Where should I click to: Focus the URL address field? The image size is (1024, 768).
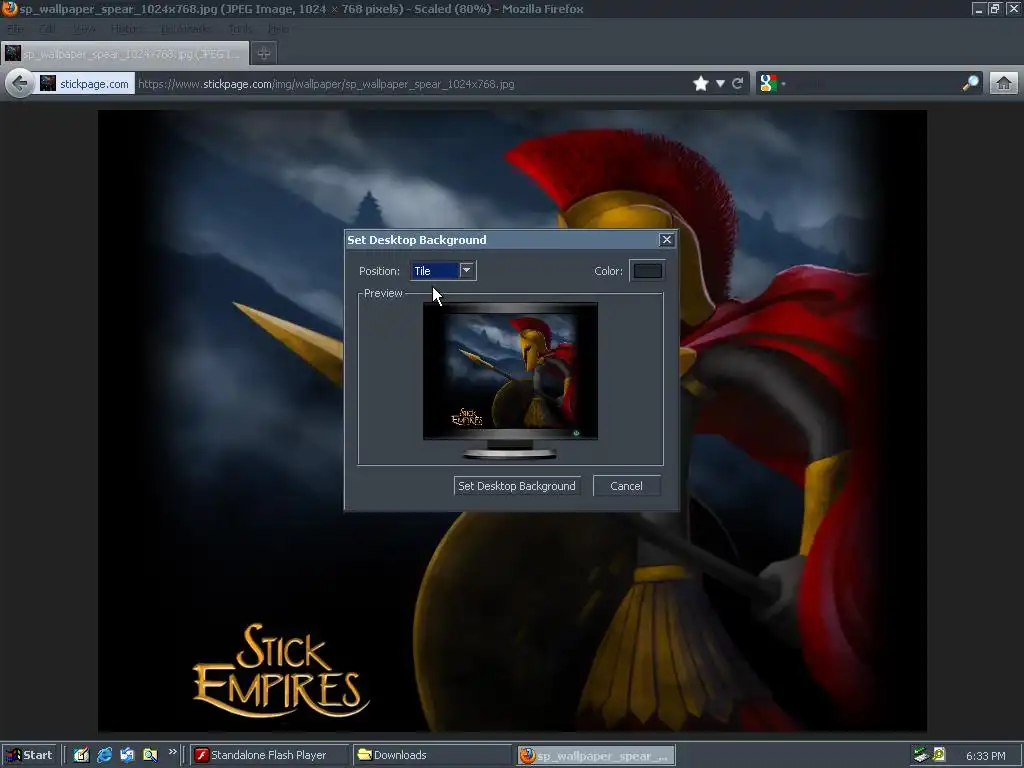tap(411, 84)
